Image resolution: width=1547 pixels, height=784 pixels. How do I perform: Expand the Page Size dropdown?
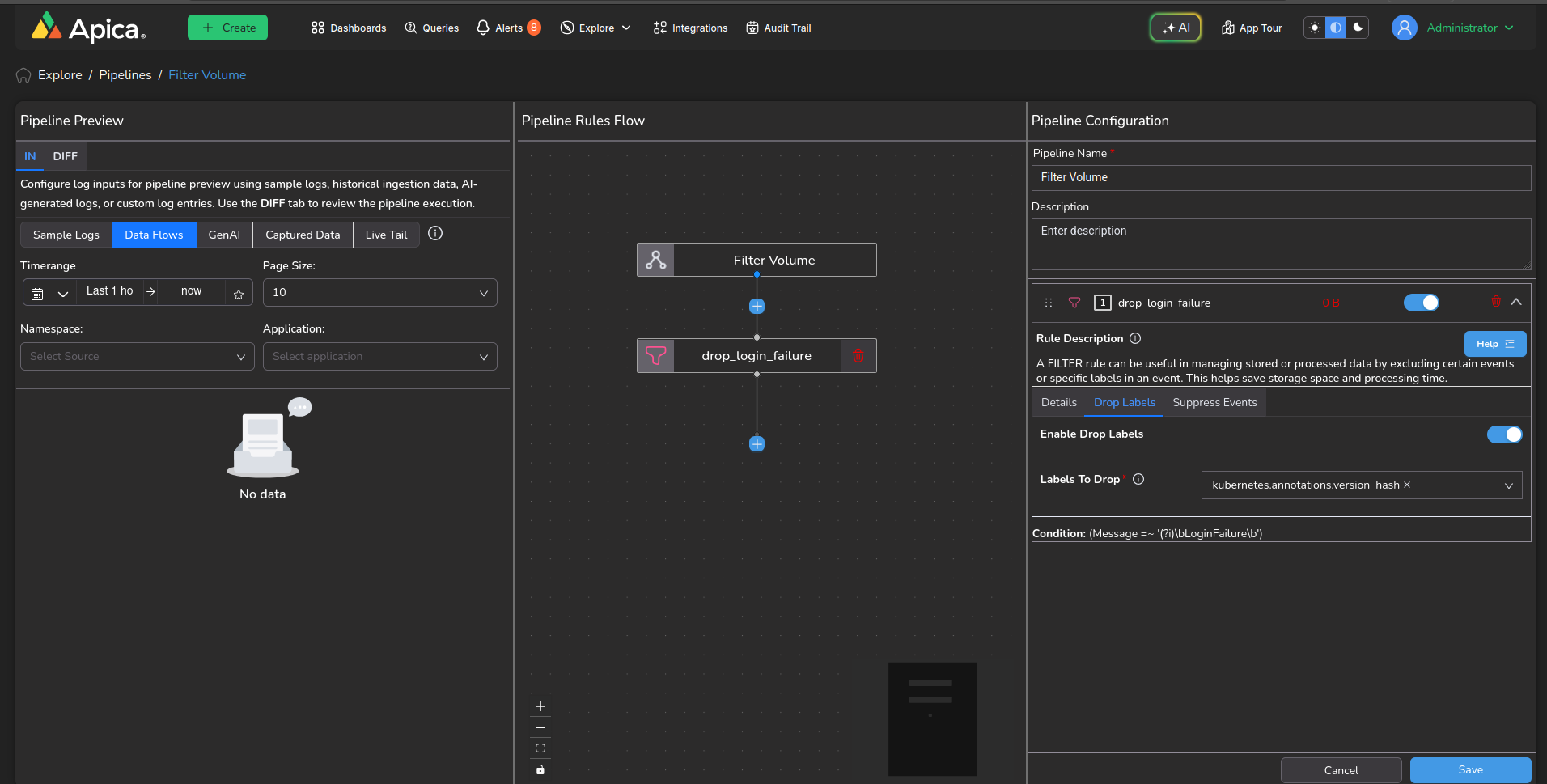379,293
